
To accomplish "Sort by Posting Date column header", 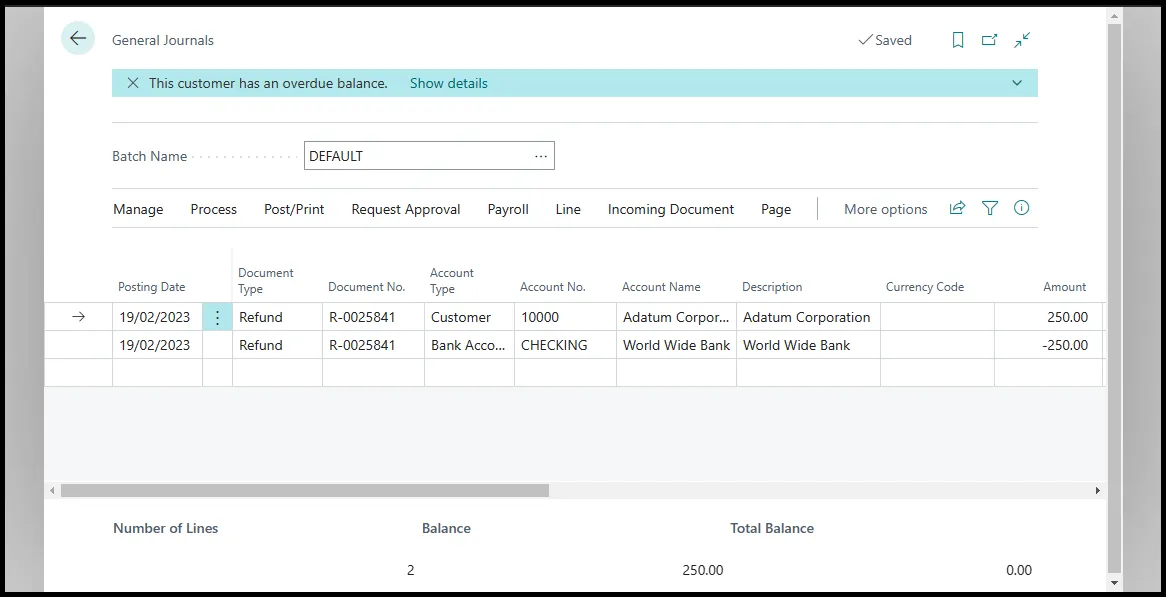I will point(152,287).
